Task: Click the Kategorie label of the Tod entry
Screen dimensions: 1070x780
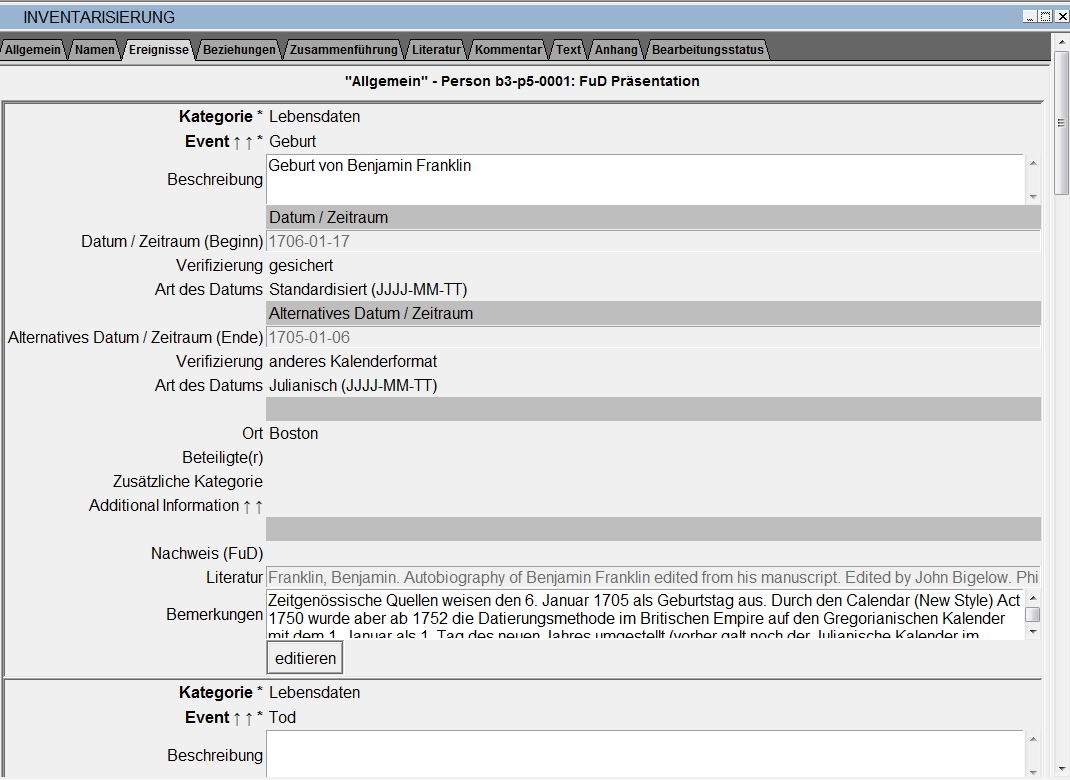Action: pyautogui.click(x=216, y=693)
